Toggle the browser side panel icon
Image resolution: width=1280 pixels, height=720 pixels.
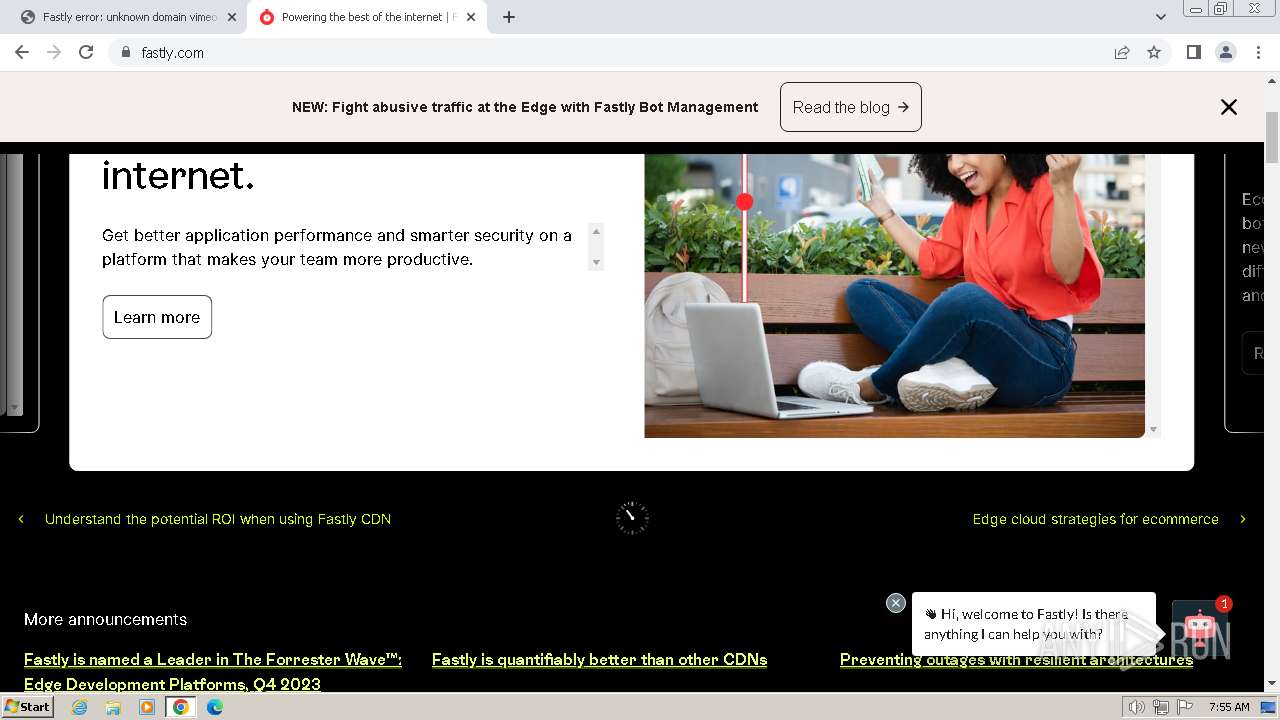click(1194, 52)
